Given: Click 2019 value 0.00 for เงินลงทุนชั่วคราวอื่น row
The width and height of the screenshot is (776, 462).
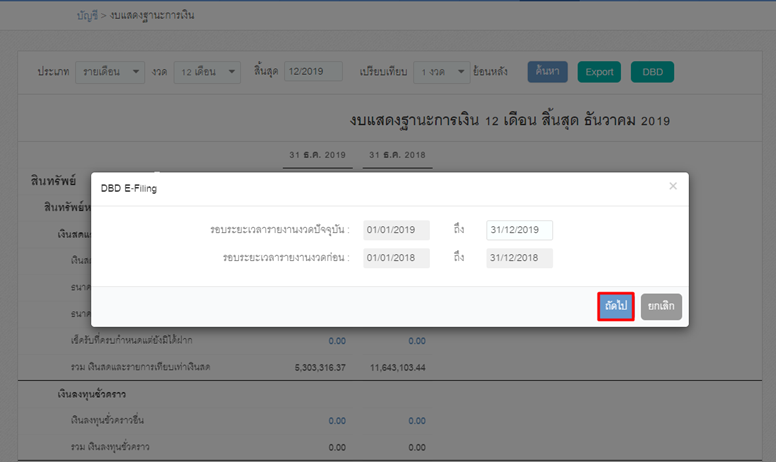Looking at the screenshot, I should pyautogui.click(x=337, y=421).
